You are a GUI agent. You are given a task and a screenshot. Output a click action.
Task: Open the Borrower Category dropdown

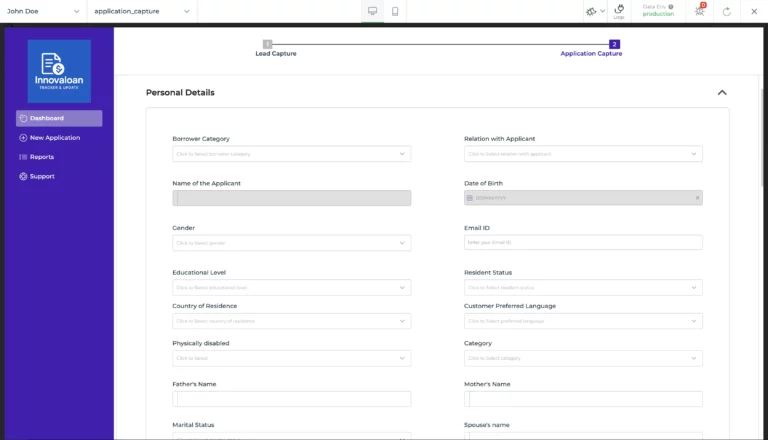click(291, 154)
